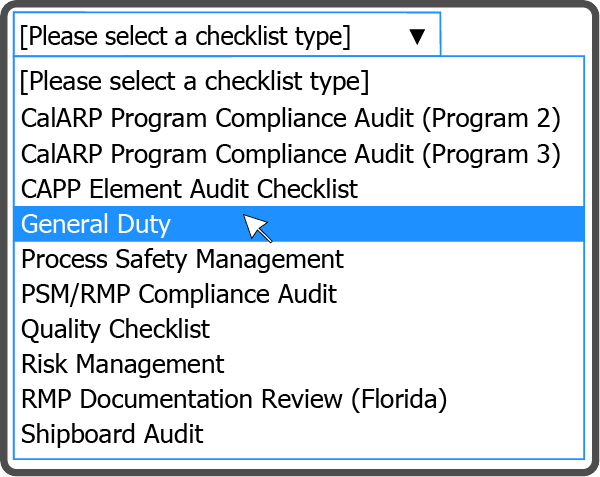The height and width of the screenshot is (477, 600).
Task: Select the placeholder option in the list
Action: [x=299, y=81]
